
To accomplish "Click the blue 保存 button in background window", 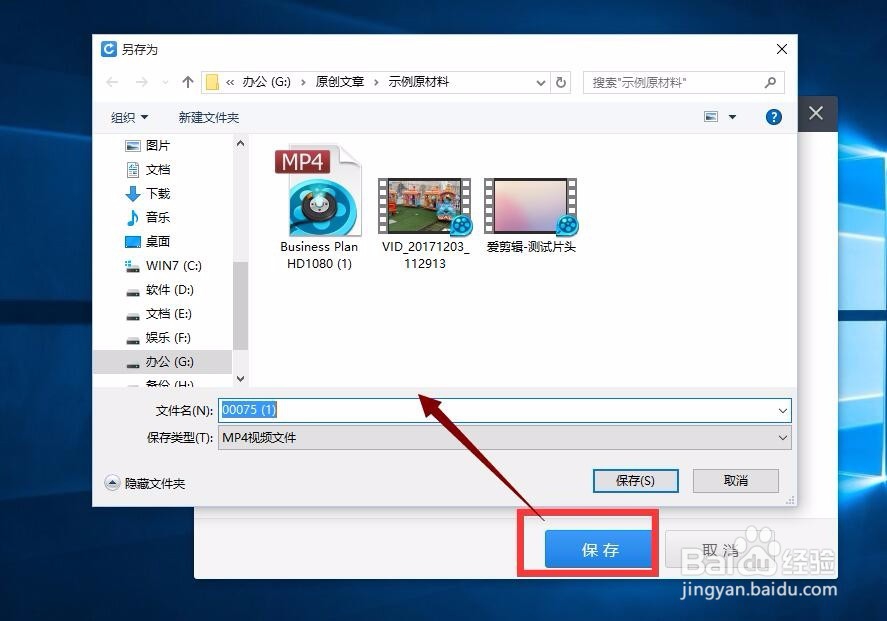I will pos(598,549).
